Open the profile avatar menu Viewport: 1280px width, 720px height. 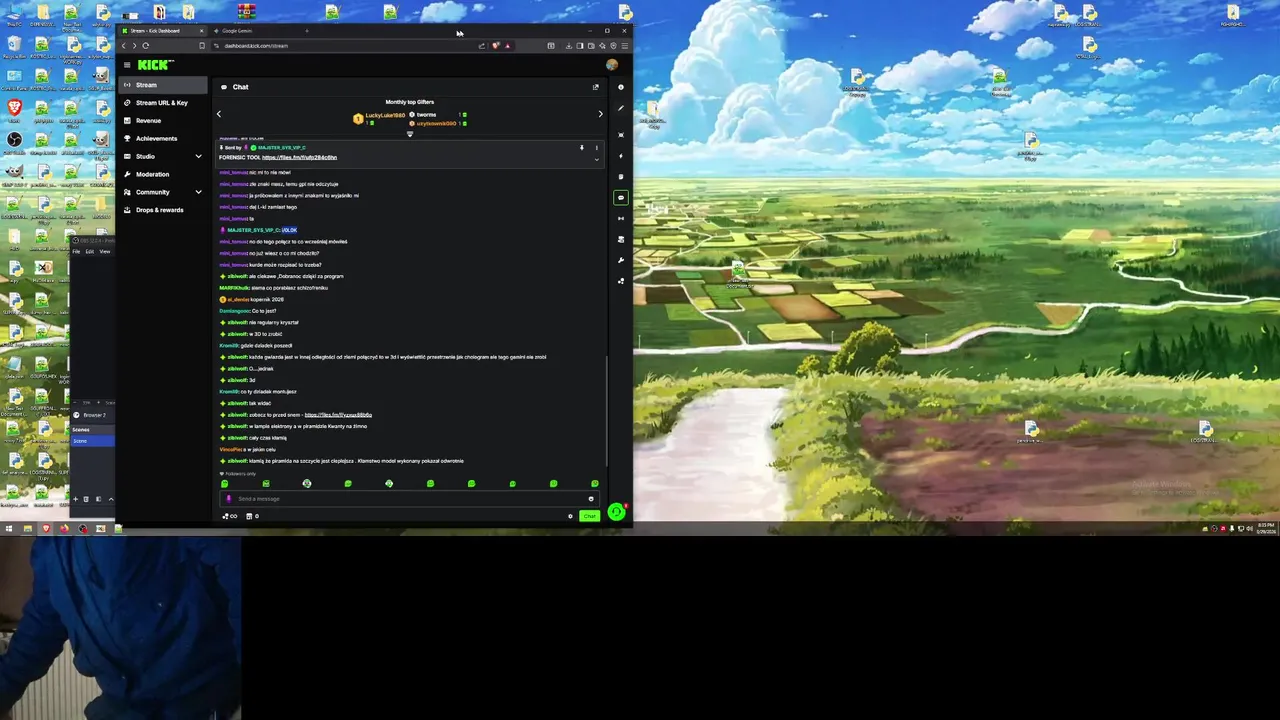click(612, 65)
